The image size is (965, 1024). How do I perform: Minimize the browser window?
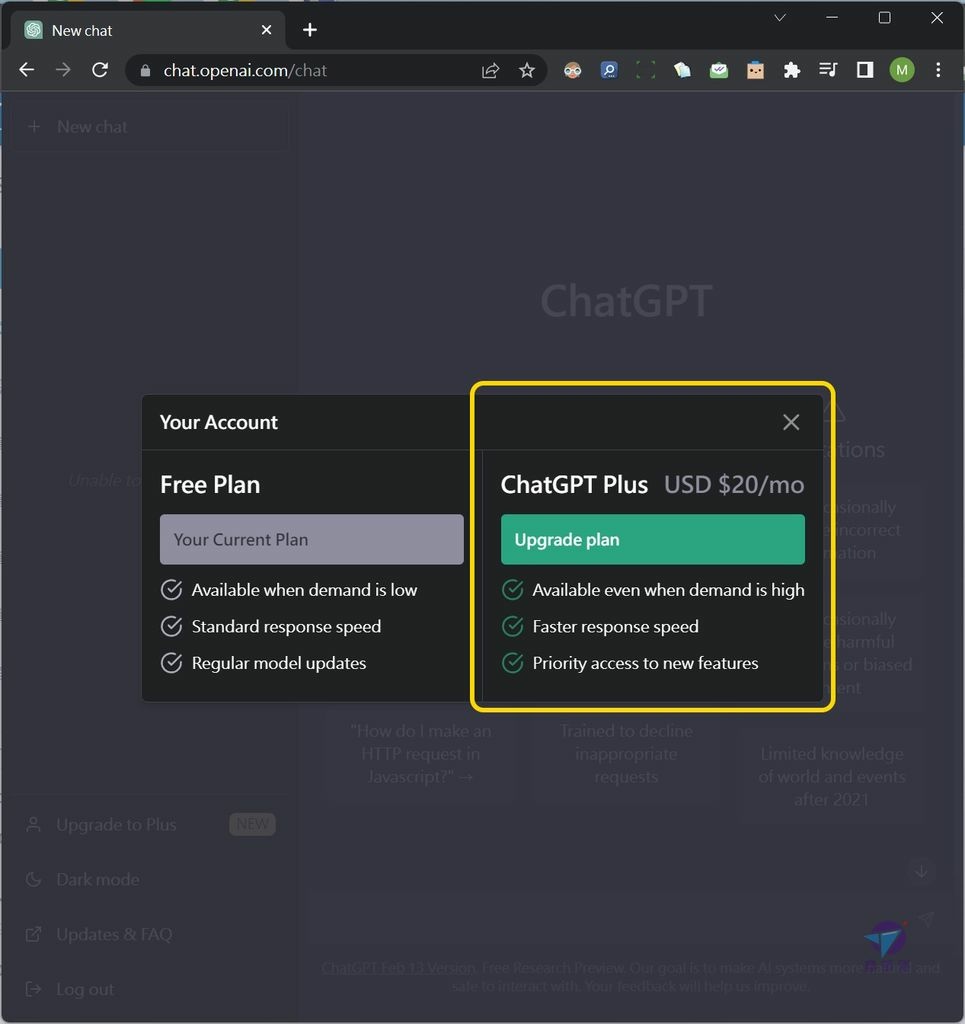pos(832,18)
